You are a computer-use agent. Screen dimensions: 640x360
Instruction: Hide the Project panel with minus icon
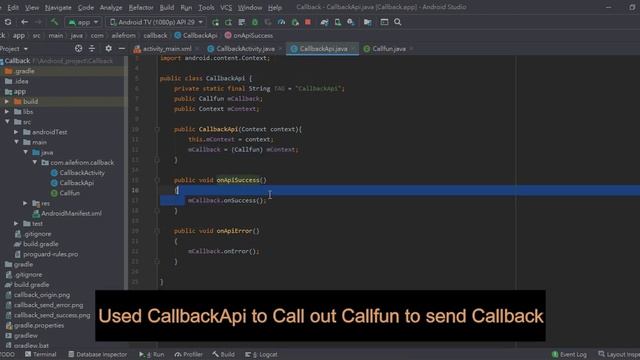pyautogui.click(x=122, y=49)
